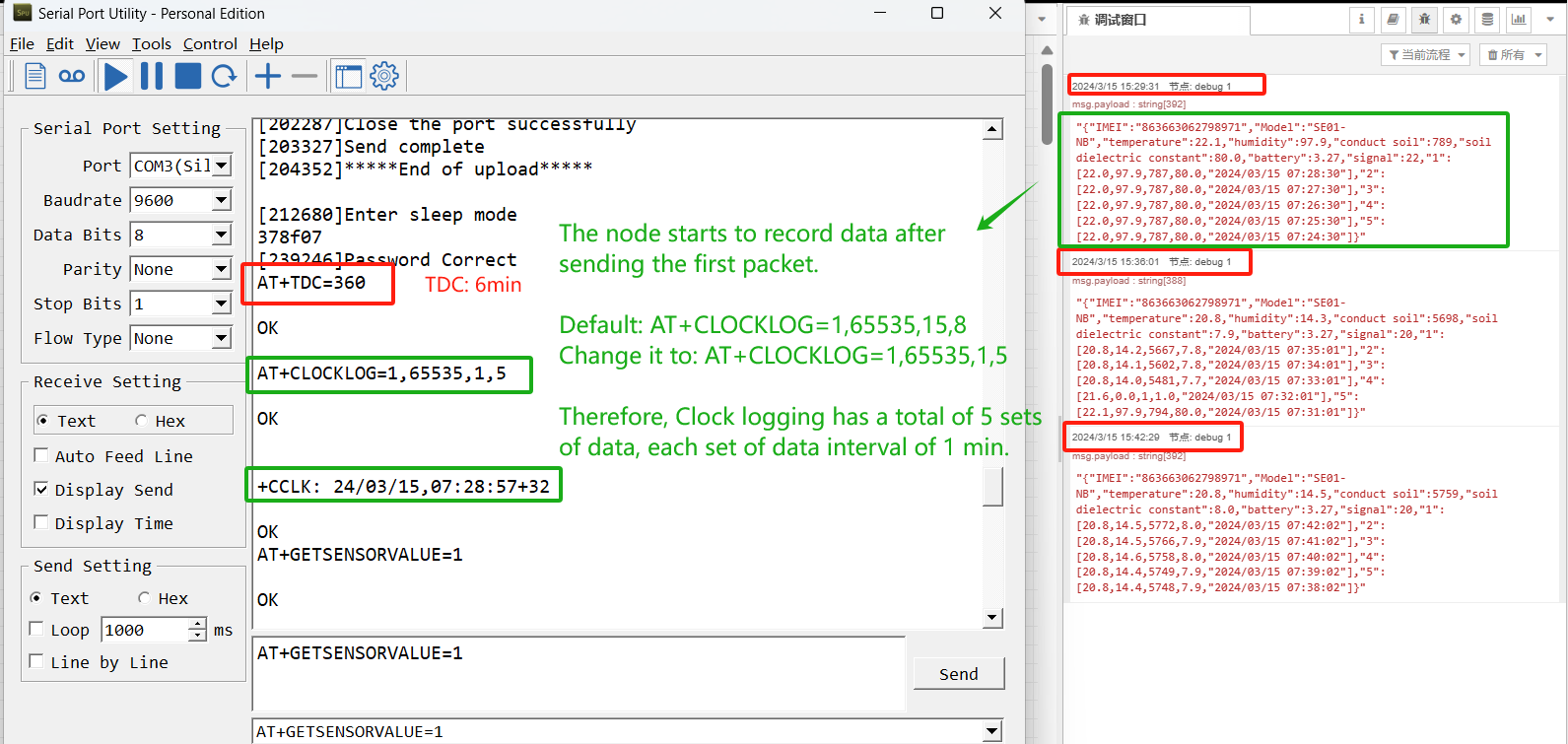Click the loopback/record icon in toolbar
The width and height of the screenshot is (1568, 744).
pyautogui.click(x=72, y=76)
